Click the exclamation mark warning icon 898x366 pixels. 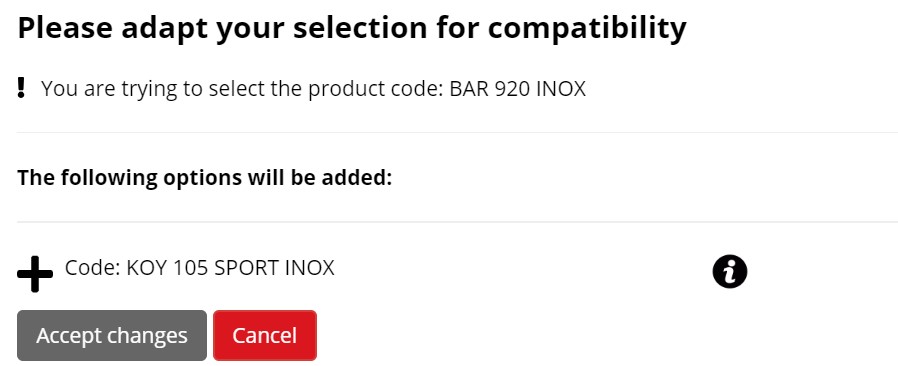pos(21,88)
